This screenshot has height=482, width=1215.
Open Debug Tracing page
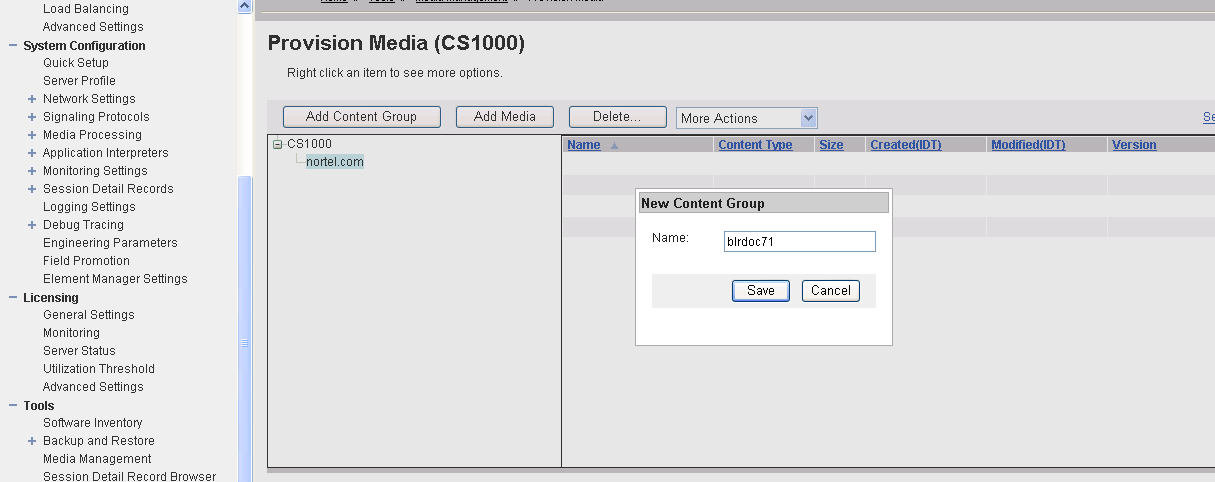pyautogui.click(x=83, y=225)
